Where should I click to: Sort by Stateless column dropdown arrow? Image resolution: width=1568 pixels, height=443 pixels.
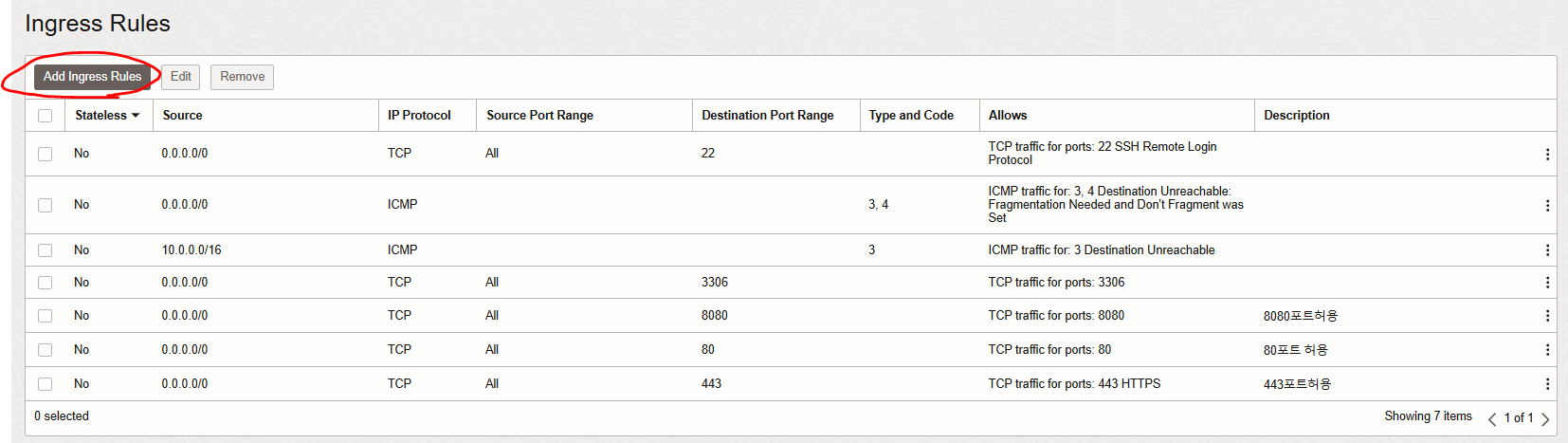click(136, 116)
